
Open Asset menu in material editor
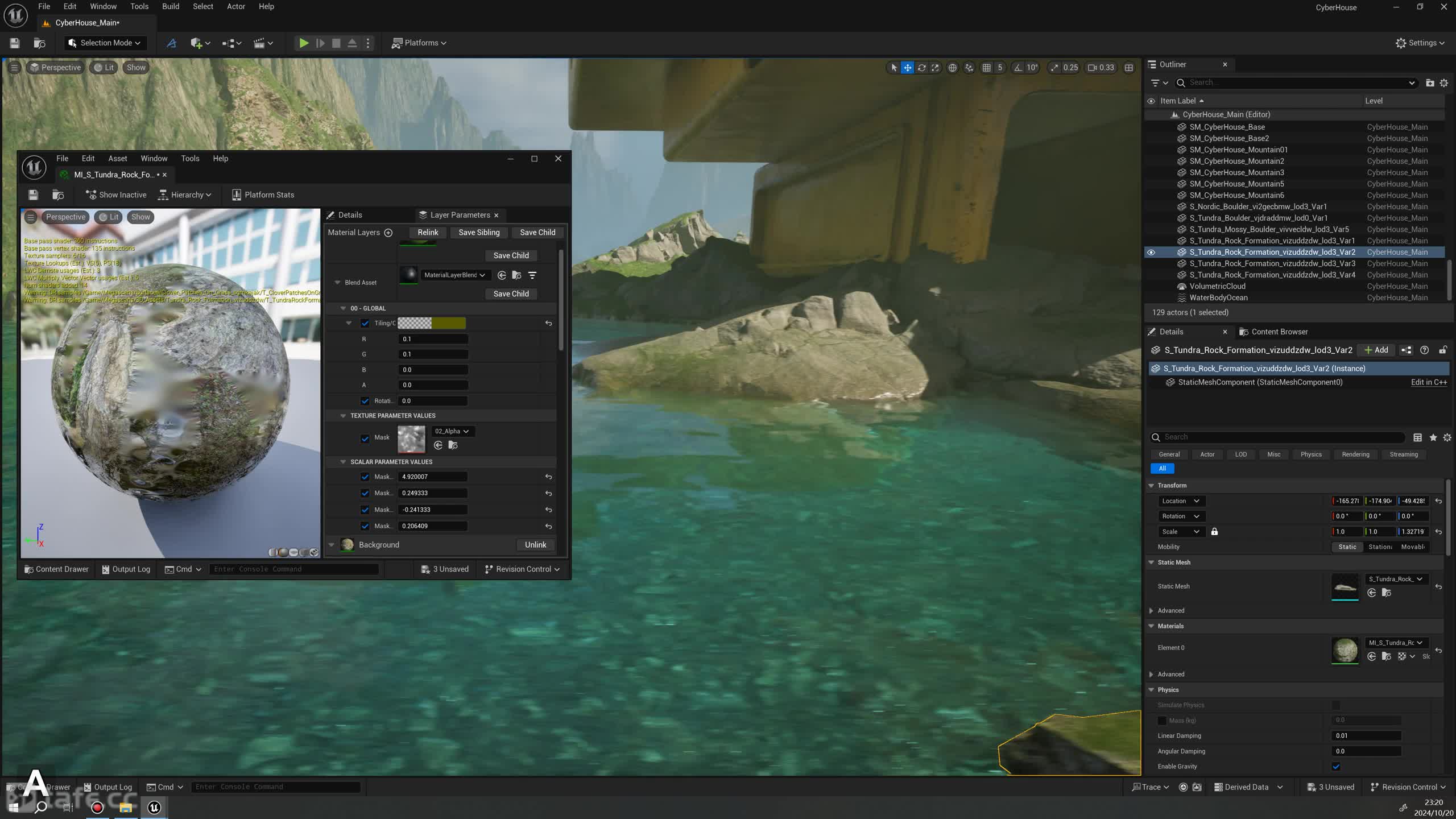pyautogui.click(x=118, y=159)
